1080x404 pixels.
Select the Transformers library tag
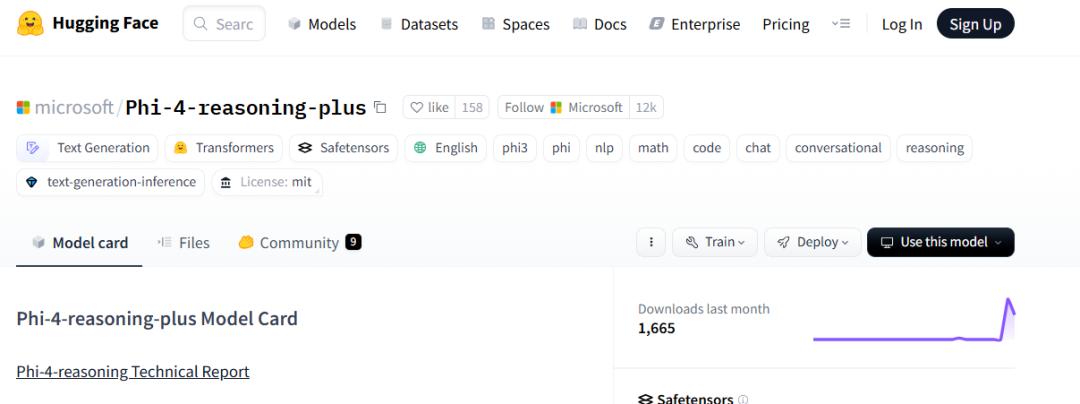(223, 148)
